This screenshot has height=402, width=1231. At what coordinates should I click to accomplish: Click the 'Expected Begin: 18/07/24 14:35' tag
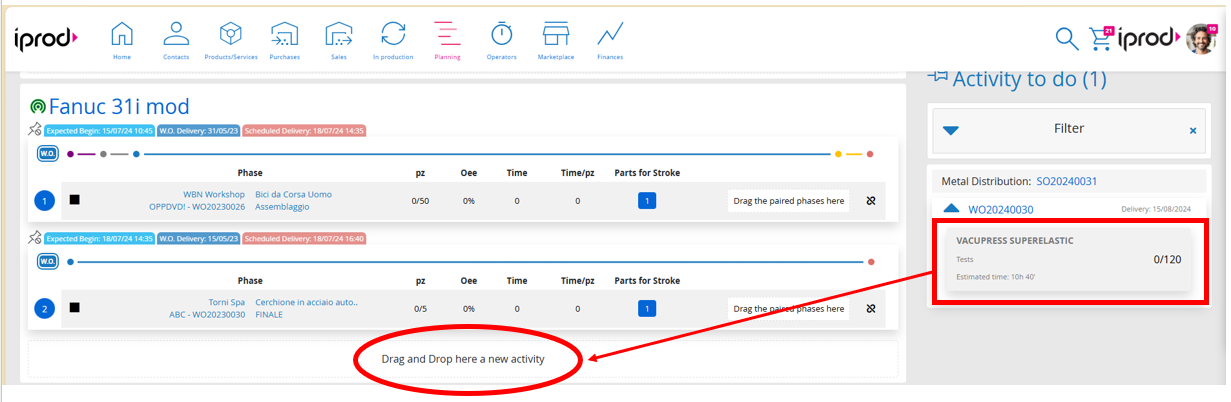(x=99, y=239)
